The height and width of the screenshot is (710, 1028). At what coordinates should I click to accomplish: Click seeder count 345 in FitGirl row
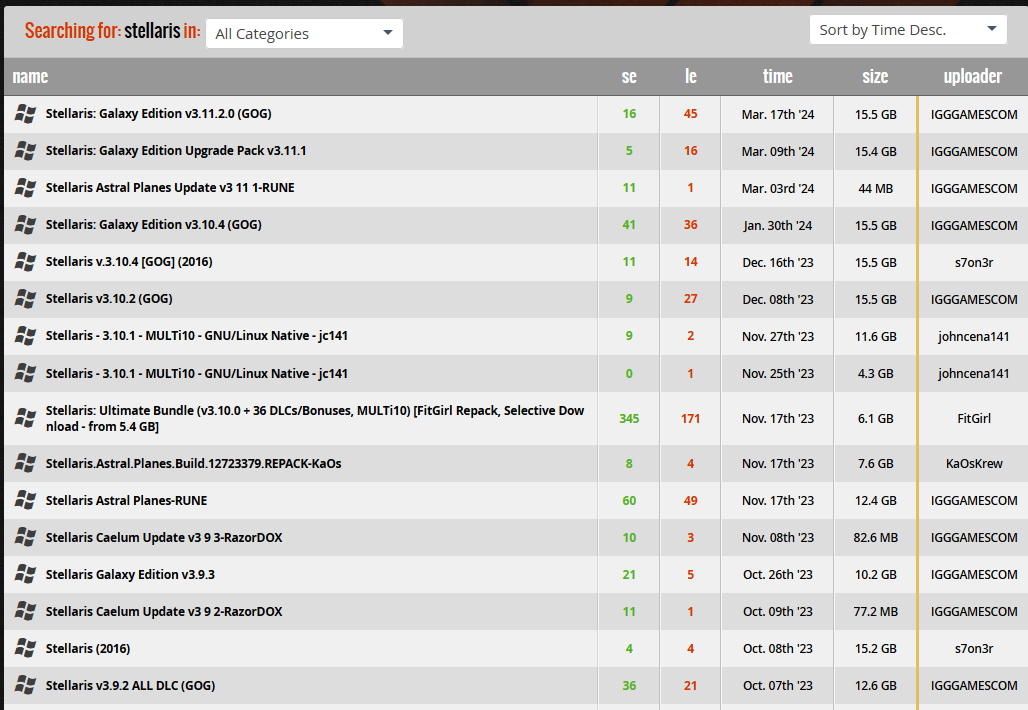pyautogui.click(x=629, y=418)
